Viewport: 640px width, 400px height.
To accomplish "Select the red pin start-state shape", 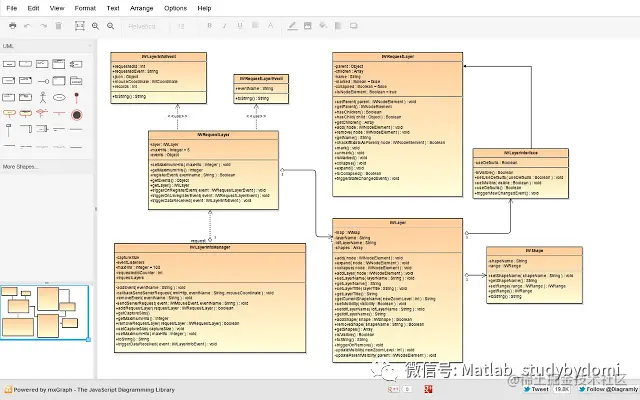I will point(76,97).
